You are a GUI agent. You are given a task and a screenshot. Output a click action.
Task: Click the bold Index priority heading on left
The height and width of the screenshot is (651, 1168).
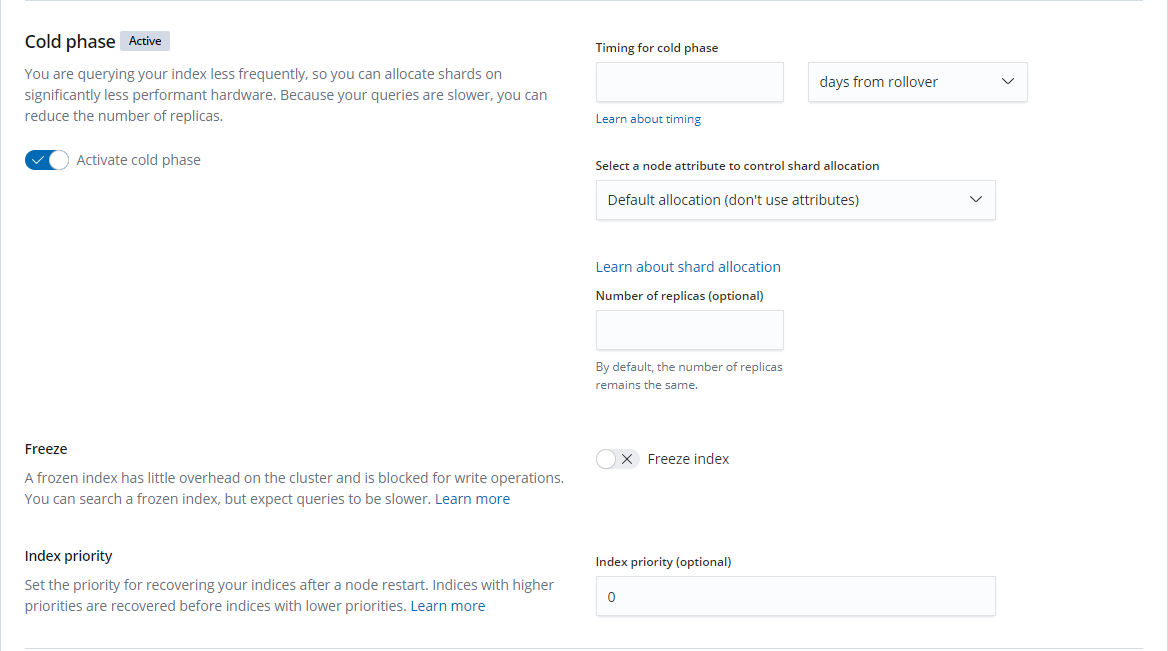pyautogui.click(x=68, y=556)
